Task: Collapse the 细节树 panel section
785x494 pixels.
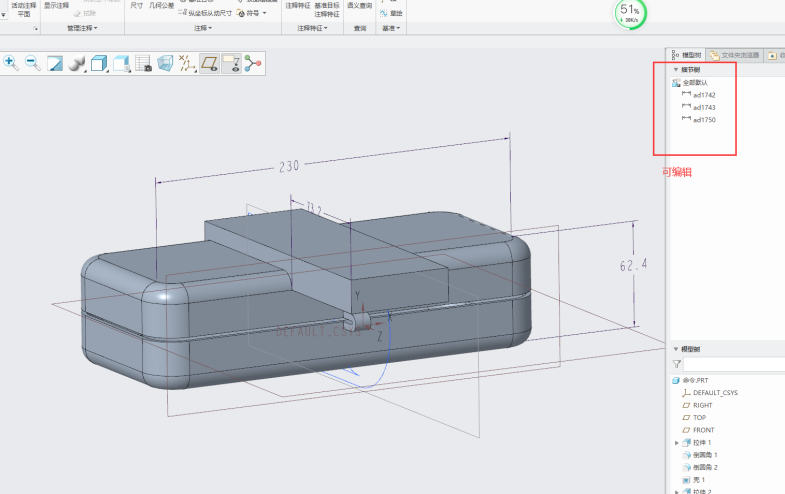Action: (x=676, y=69)
